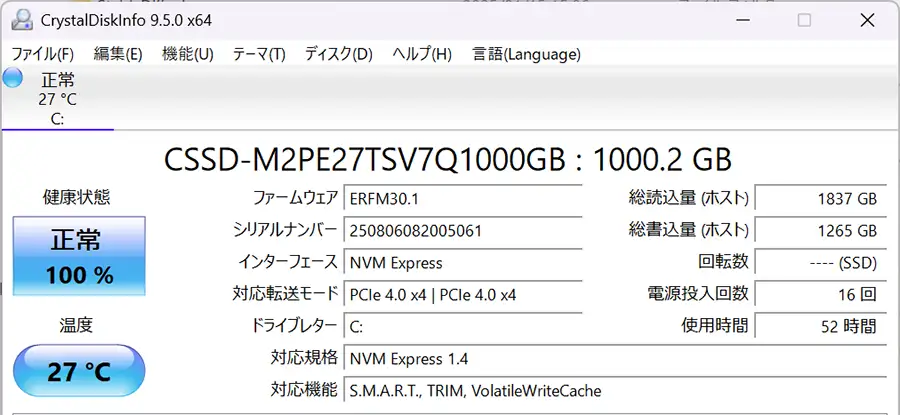Click the 対応機能 label
This screenshot has height=415, width=900.
304,390
